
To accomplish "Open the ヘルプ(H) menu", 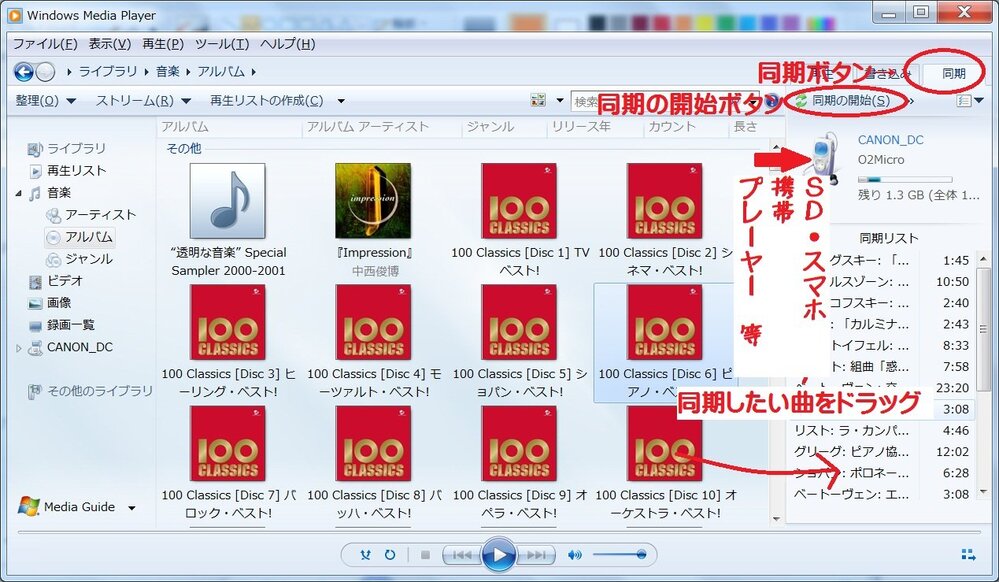I will [287, 44].
